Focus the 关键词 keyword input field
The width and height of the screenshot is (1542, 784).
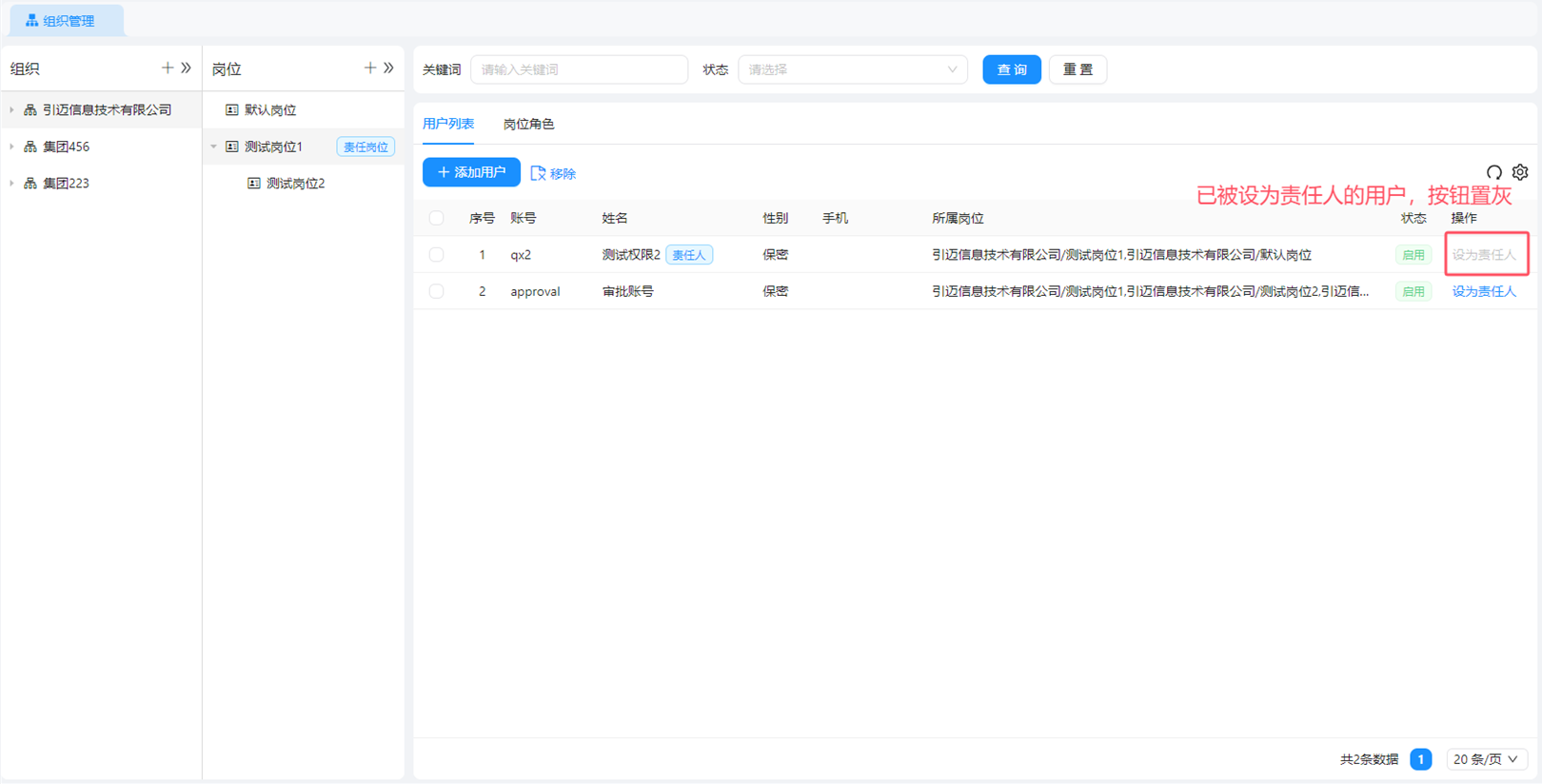(x=579, y=69)
